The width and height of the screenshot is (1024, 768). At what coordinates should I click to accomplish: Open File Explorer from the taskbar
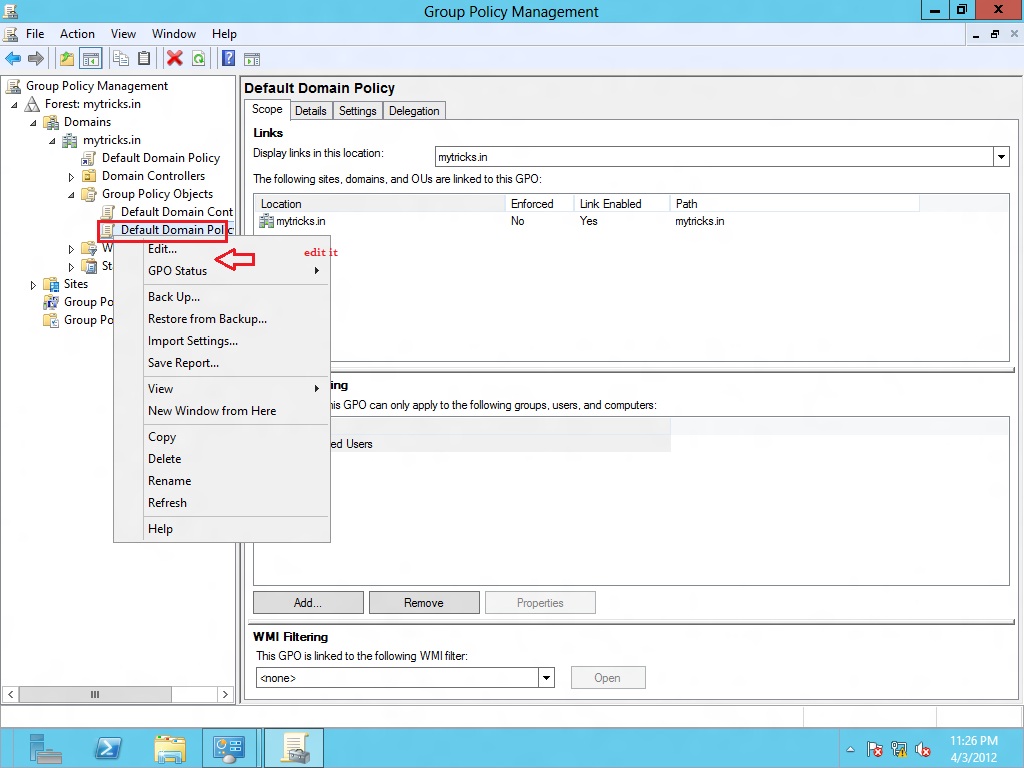[170, 749]
